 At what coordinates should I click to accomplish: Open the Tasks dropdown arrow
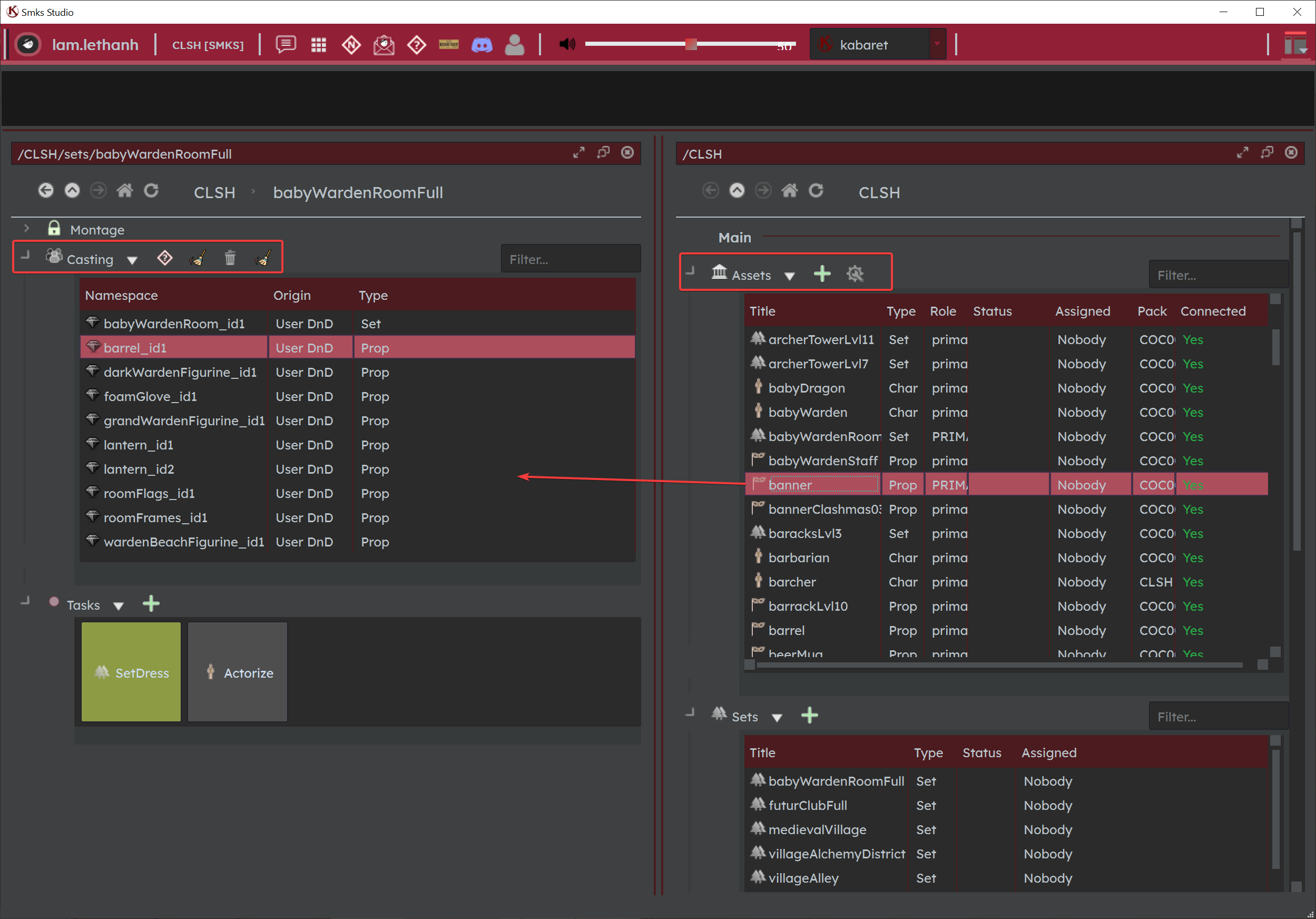click(119, 607)
